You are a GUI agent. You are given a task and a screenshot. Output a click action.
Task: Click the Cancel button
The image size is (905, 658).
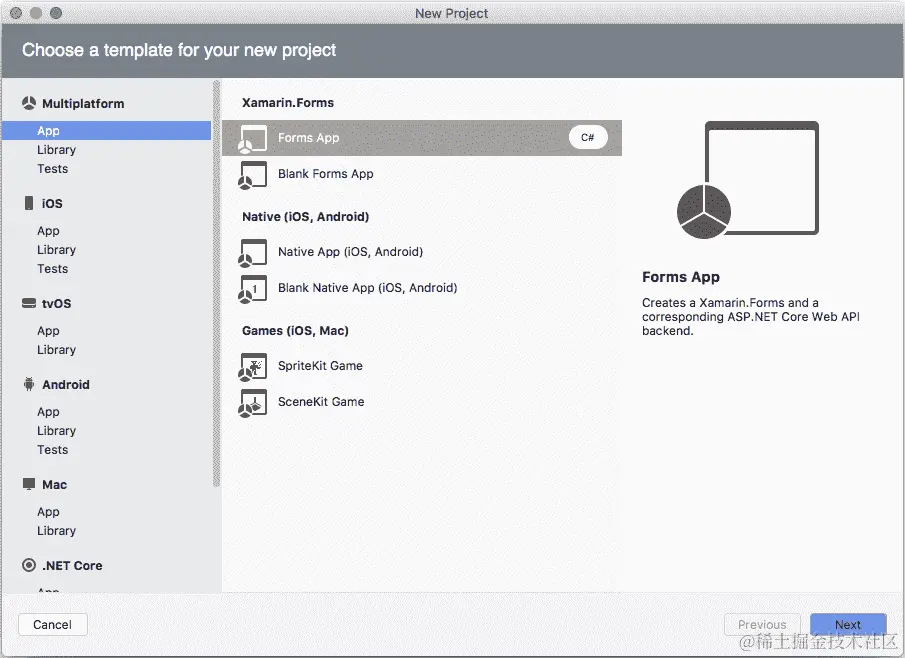[x=53, y=625]
